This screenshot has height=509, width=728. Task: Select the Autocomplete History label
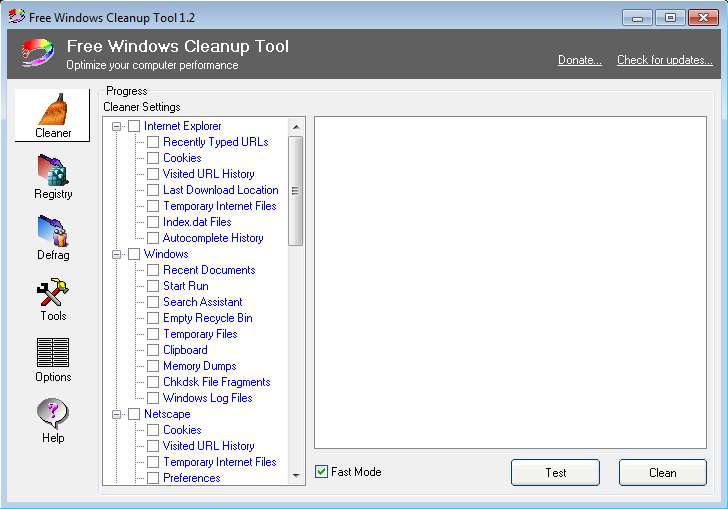213,238
